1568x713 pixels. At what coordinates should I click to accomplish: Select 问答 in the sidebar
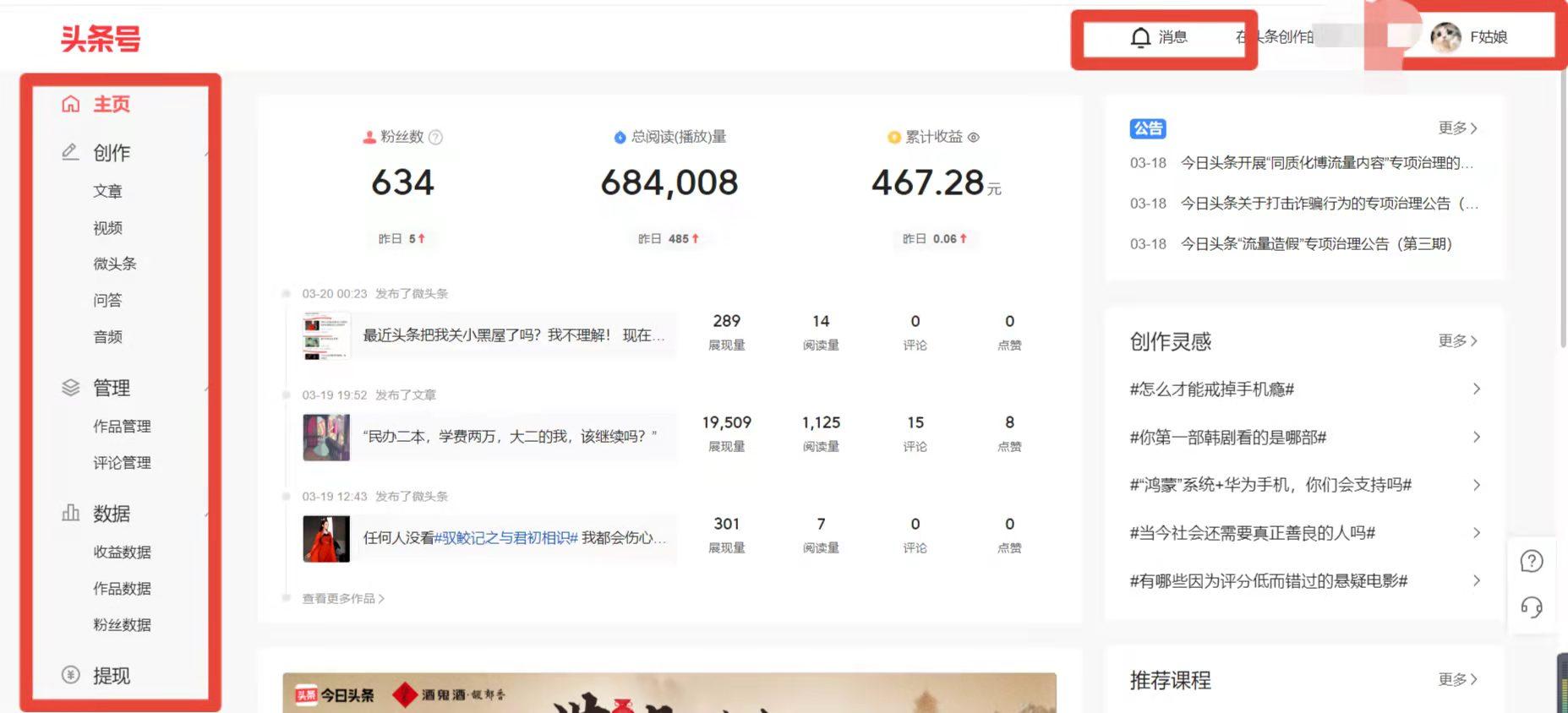coord(107,300)
